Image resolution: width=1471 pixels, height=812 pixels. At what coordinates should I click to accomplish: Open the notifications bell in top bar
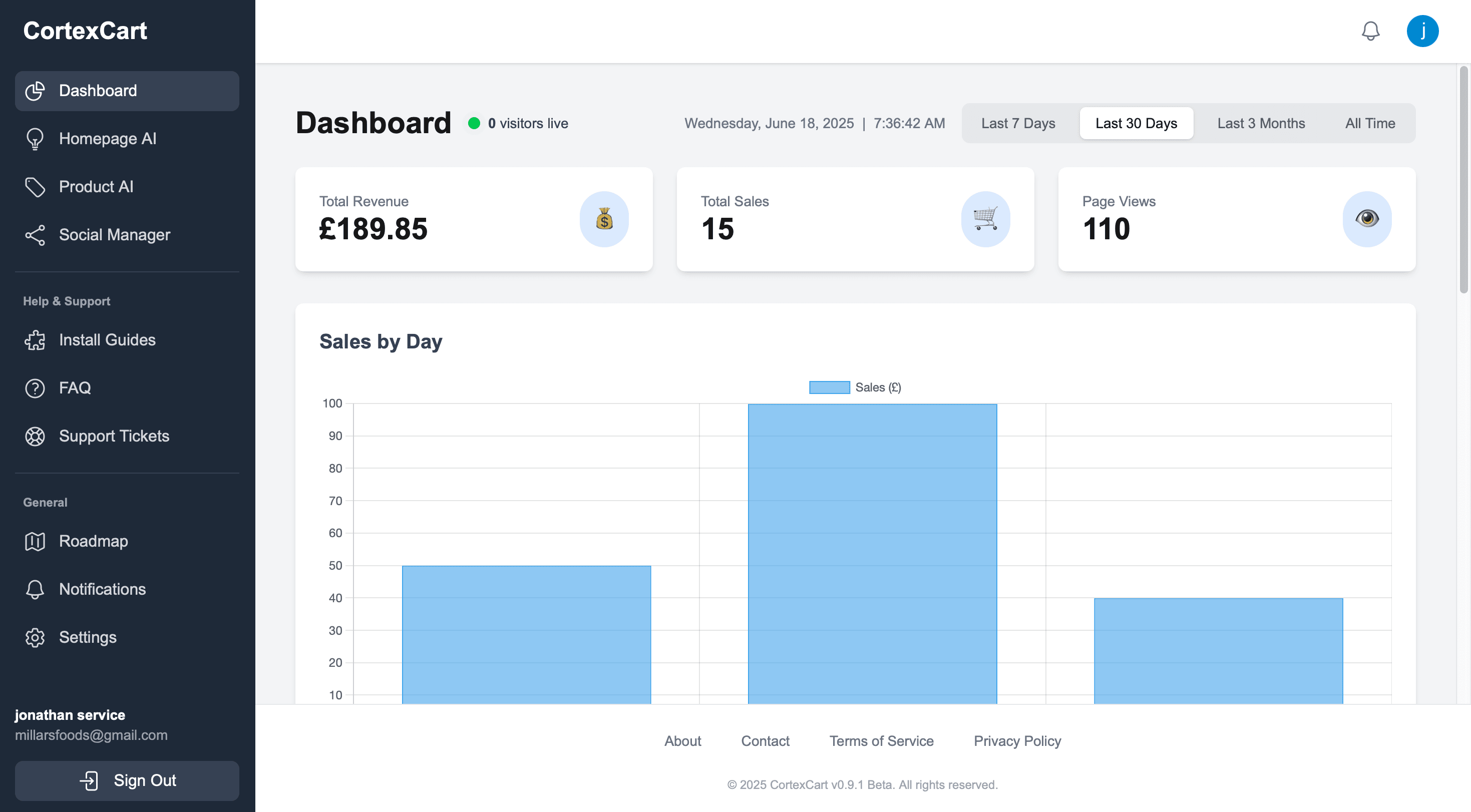(x=1370, y=31)
